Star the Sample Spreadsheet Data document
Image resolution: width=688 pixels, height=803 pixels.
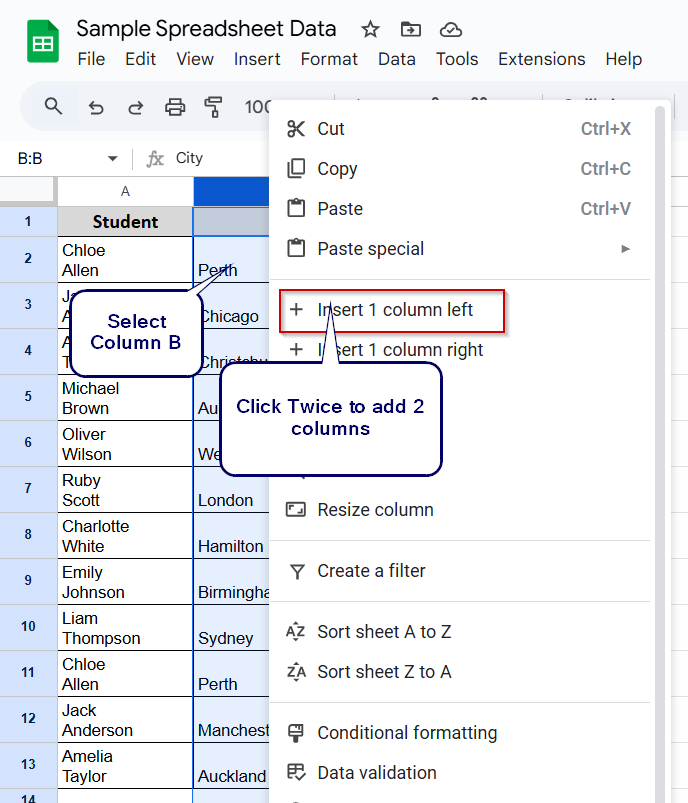point(370,30)
